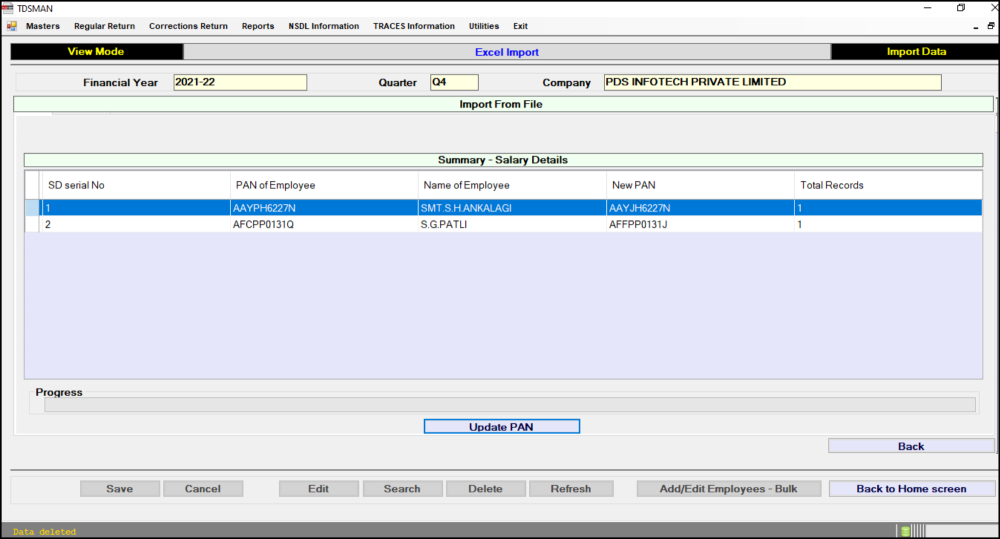Open the Corrections Return menu

[x=188, y=26]
